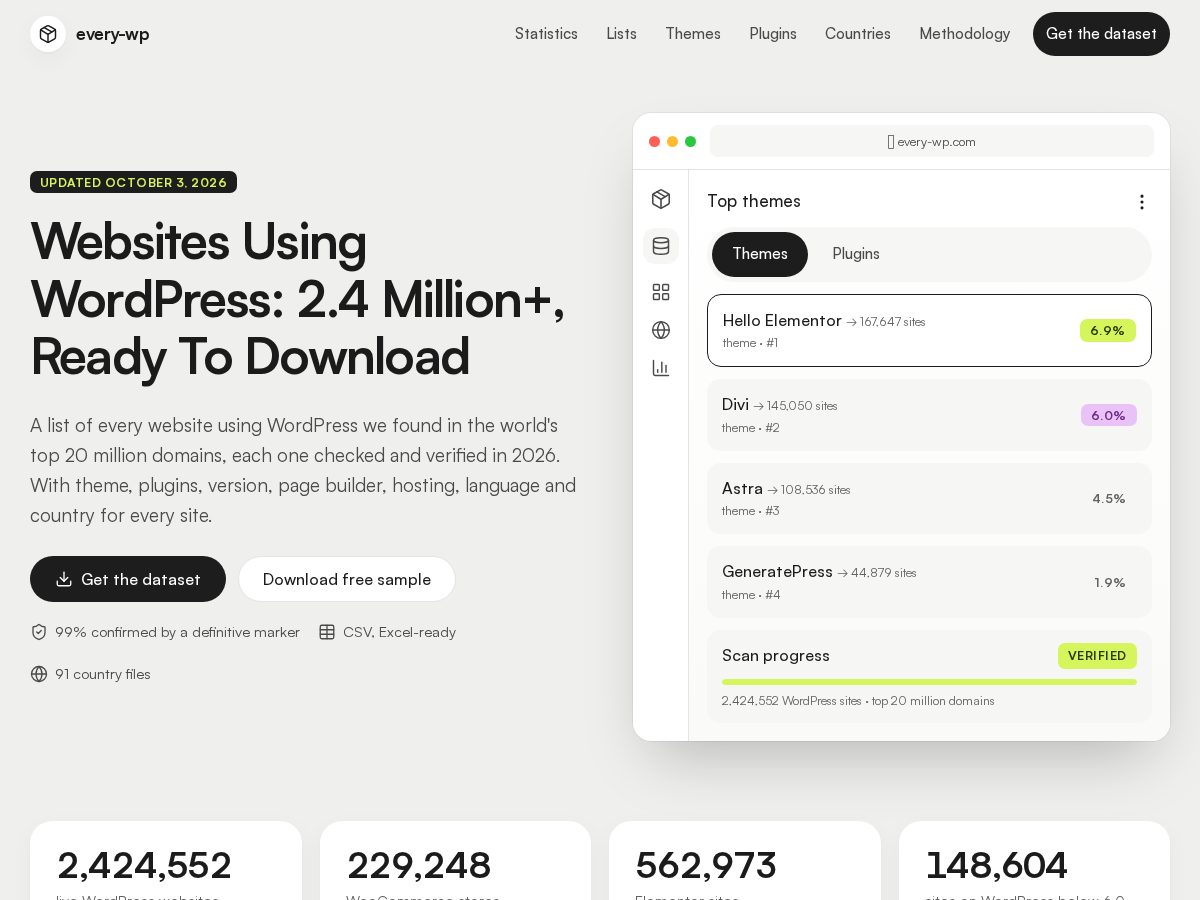Click the every-wp cube logo icon
1200x900 pixels.
point(48,34)
